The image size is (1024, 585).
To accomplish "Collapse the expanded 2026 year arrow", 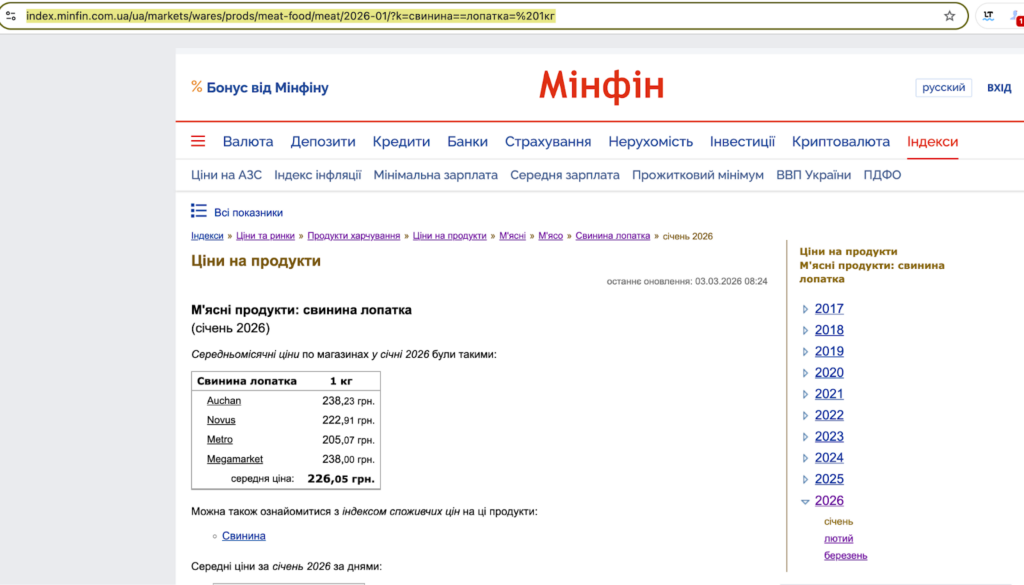I will point(806,501).
